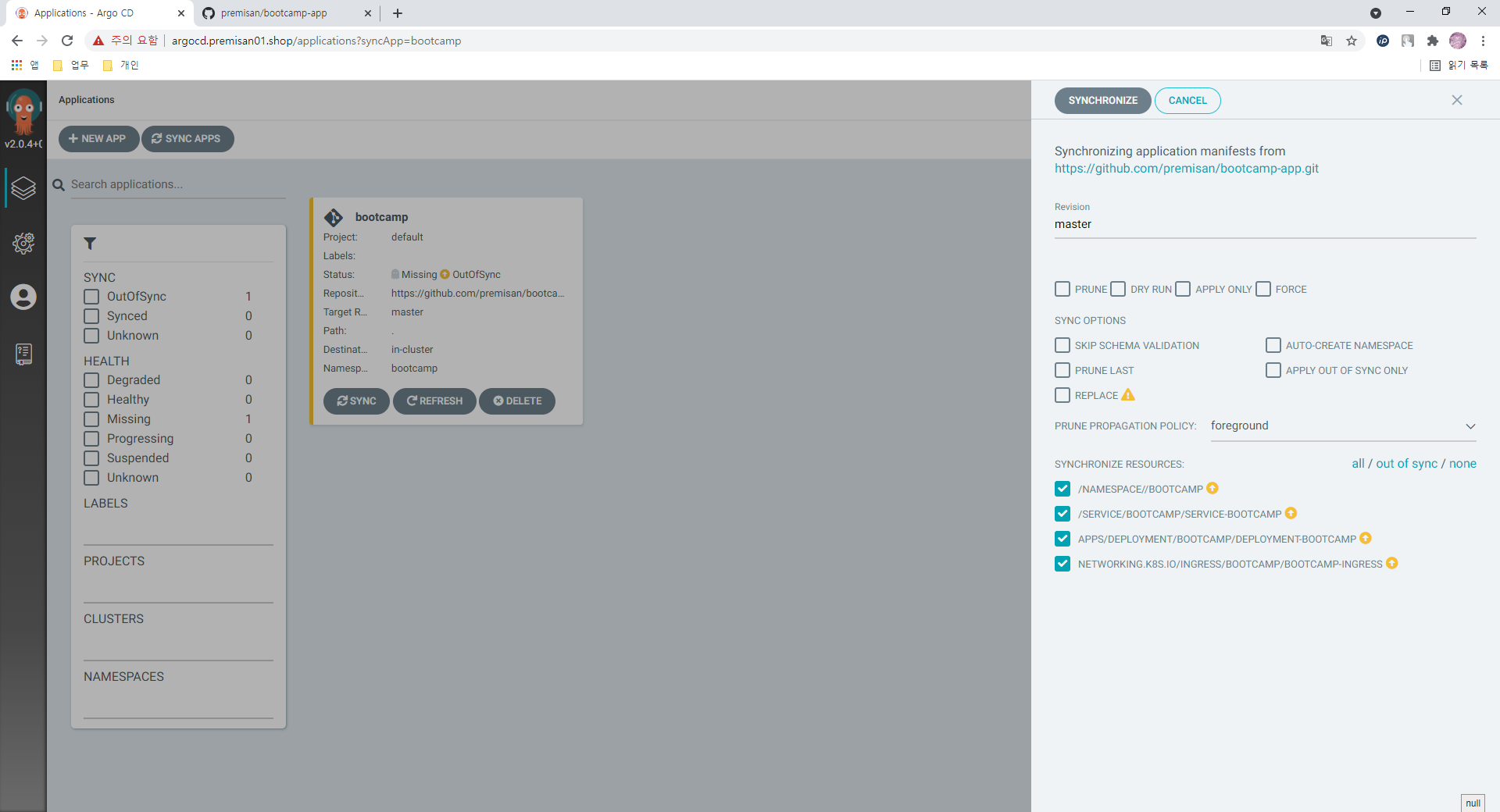Filter by Healthy health status
The image size is (1500, 812).
pyautogui.click(x=91, y=400)
